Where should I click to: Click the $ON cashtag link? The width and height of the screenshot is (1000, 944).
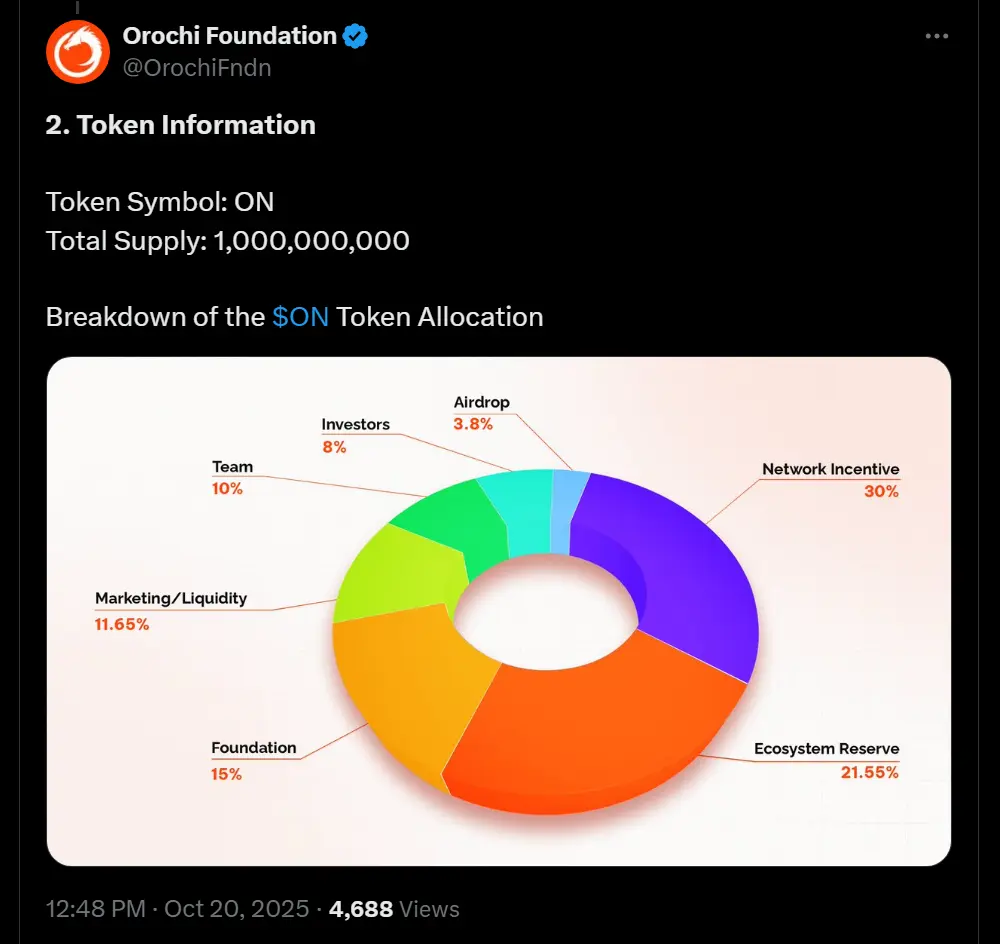[300, 317]
